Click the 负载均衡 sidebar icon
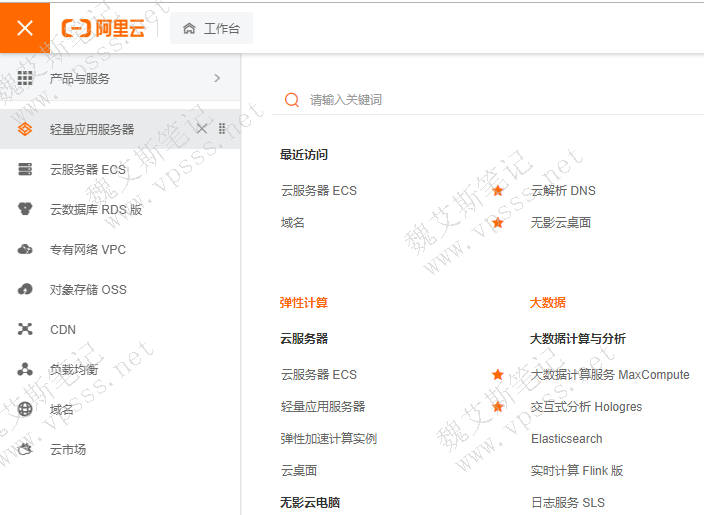The image size is (704, 515). tap(25, 369)
